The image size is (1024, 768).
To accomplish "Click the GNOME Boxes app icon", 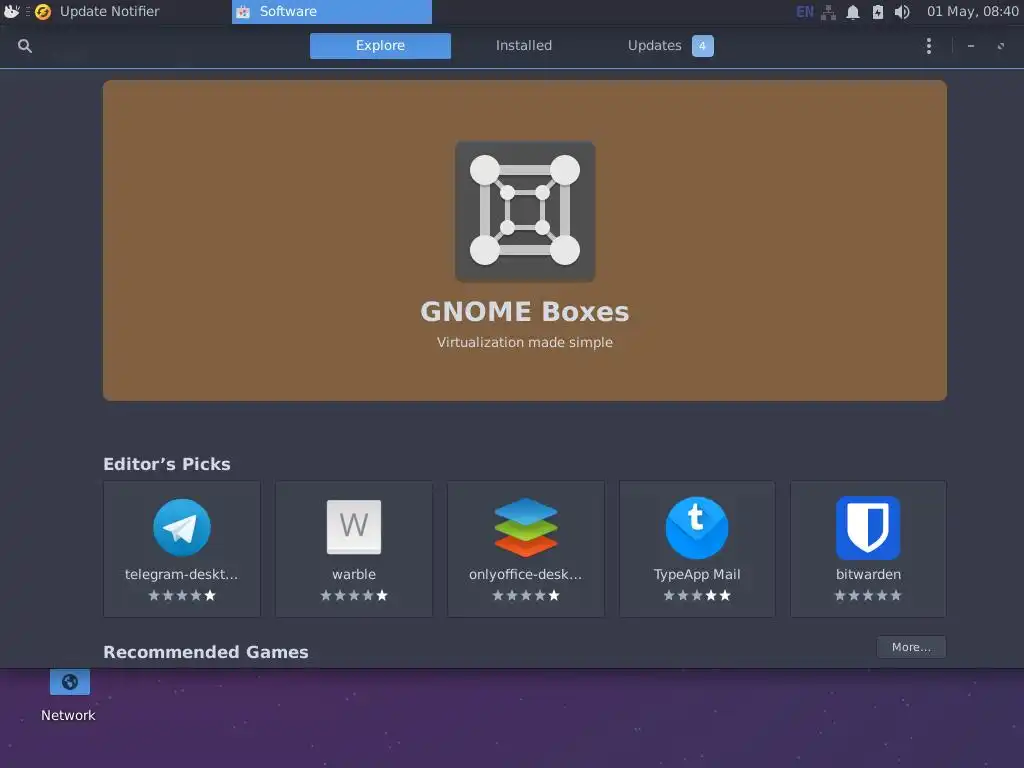I will [x=525, y=211].
